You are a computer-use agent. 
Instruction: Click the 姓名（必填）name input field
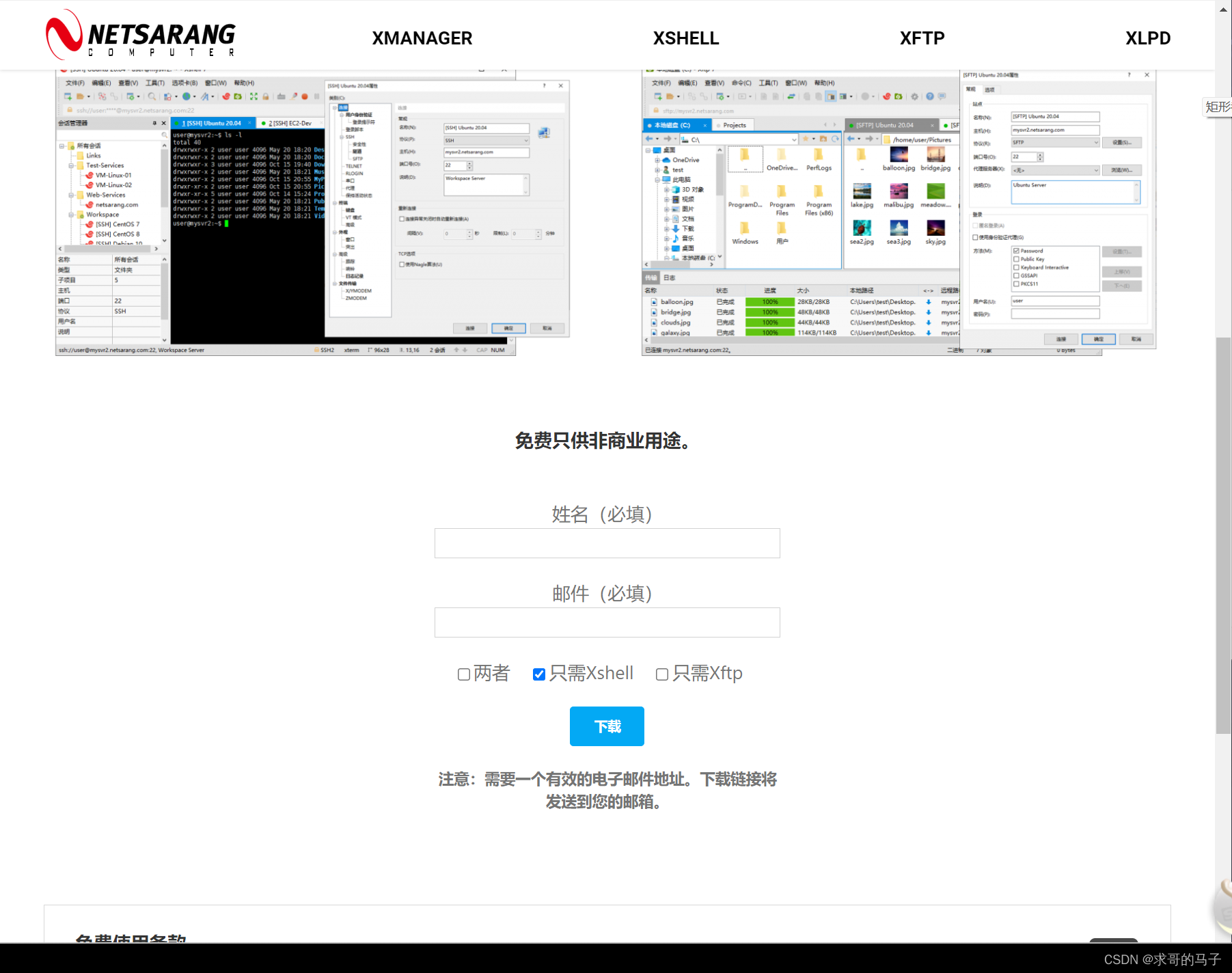[x=607, y=543]
